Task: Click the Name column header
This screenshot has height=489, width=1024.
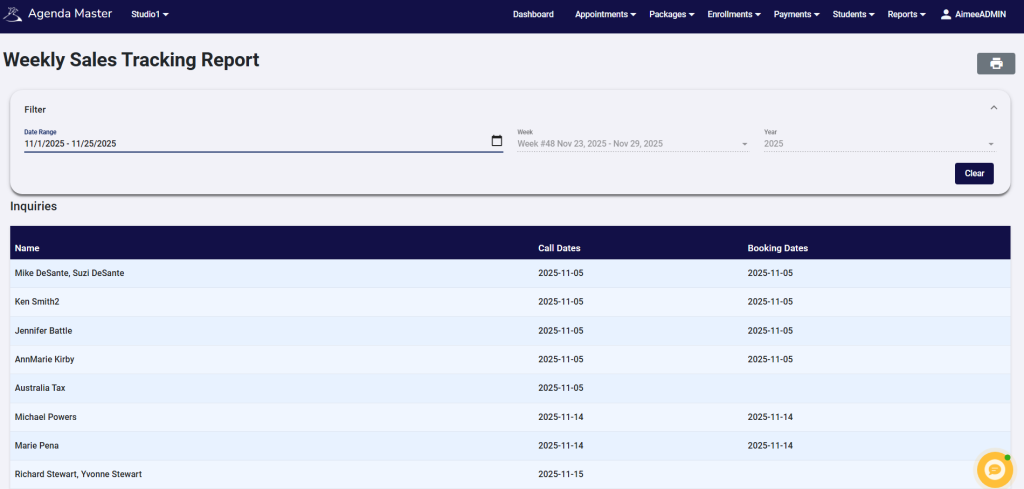Action: pyautogui.click(x=27, y=248)
